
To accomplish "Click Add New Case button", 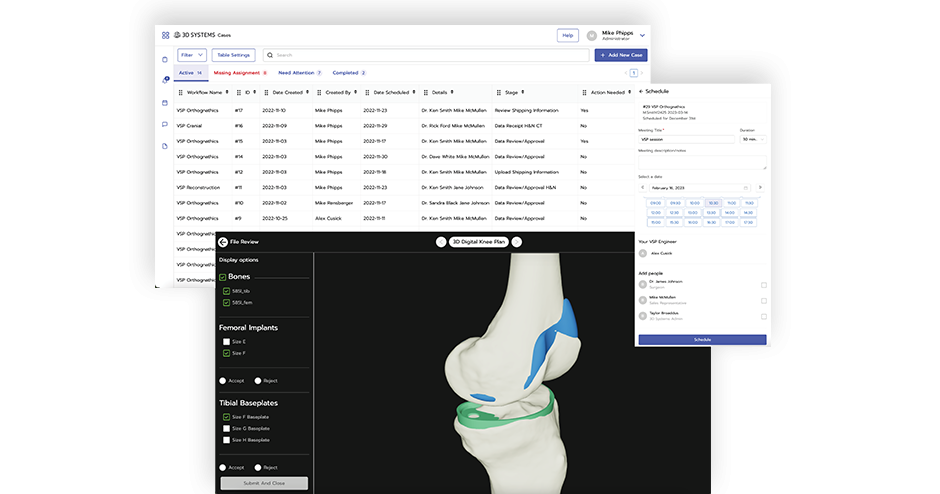I will pyautogui.click(x=621, y=55).
